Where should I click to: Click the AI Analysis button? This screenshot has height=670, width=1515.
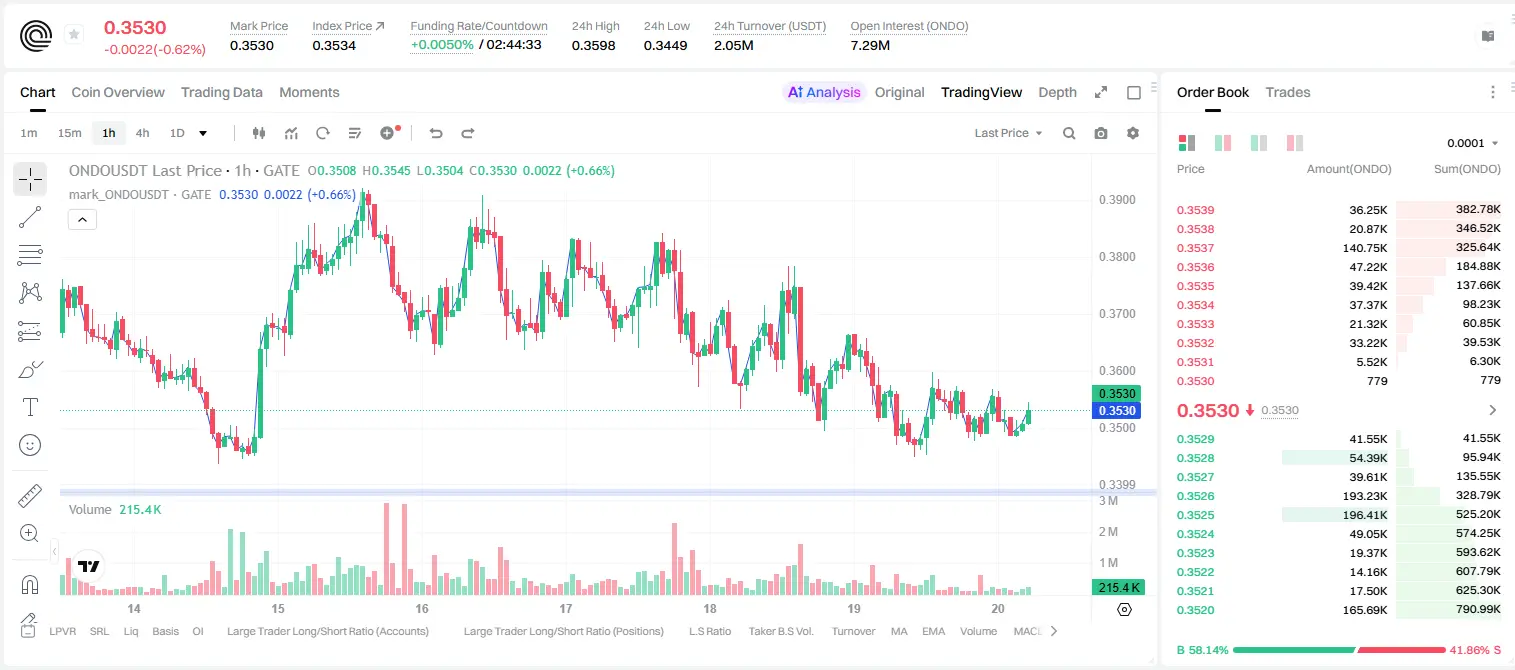[x=824, y=92]
